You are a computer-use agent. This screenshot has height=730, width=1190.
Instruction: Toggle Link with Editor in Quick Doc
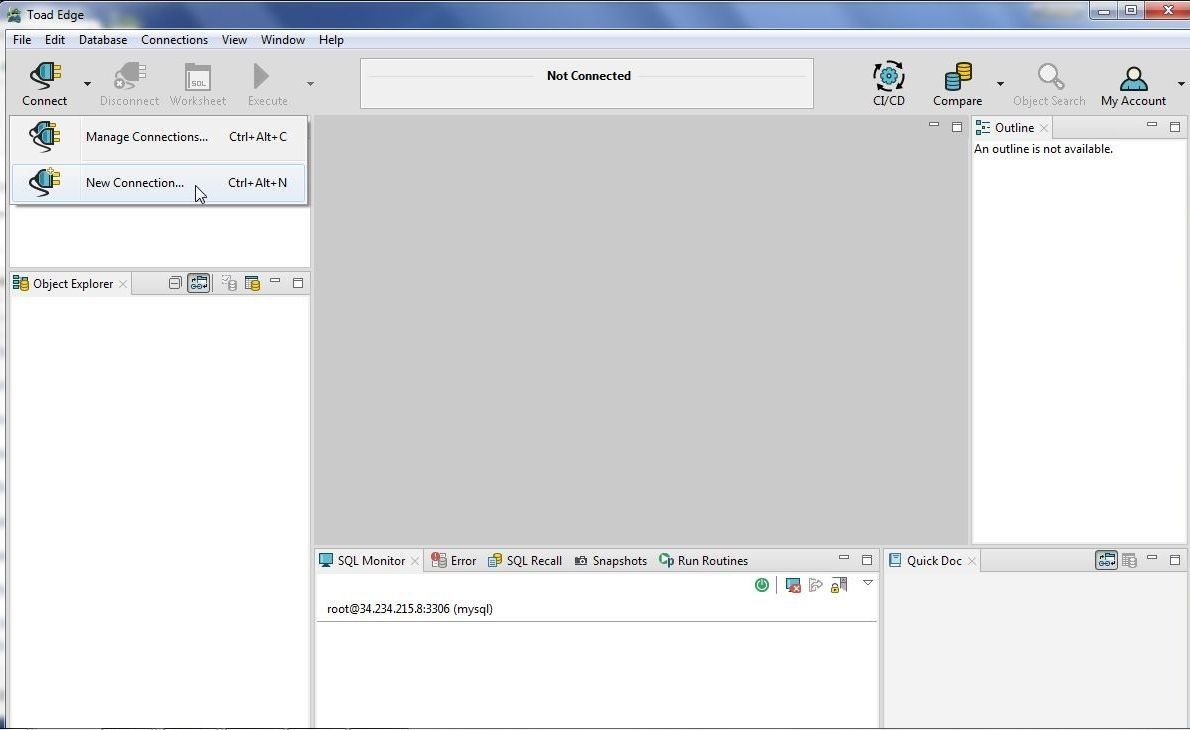click(x=1107, y=560)
